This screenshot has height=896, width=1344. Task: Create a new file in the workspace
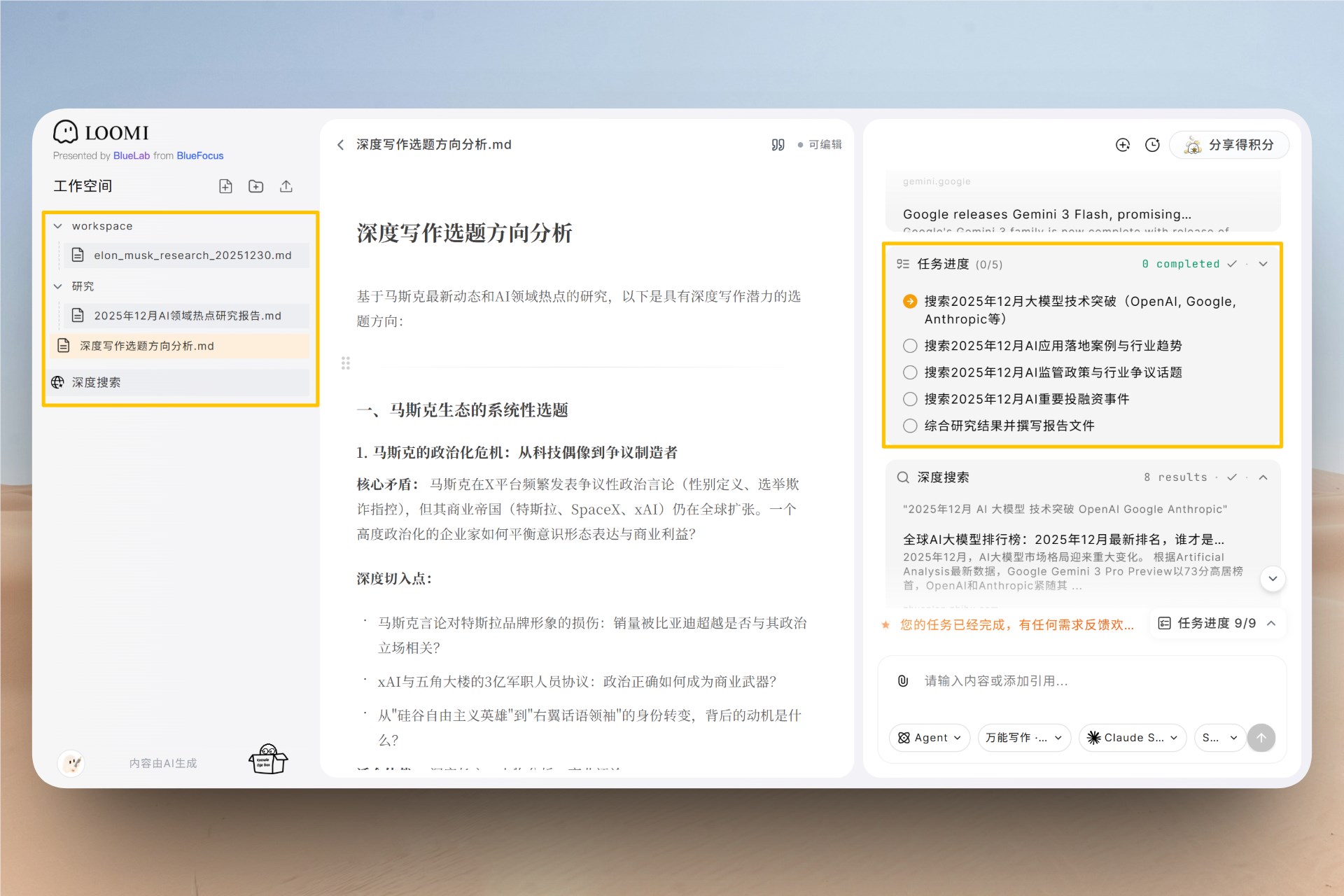pyautogui.click(x=225, y=185)
